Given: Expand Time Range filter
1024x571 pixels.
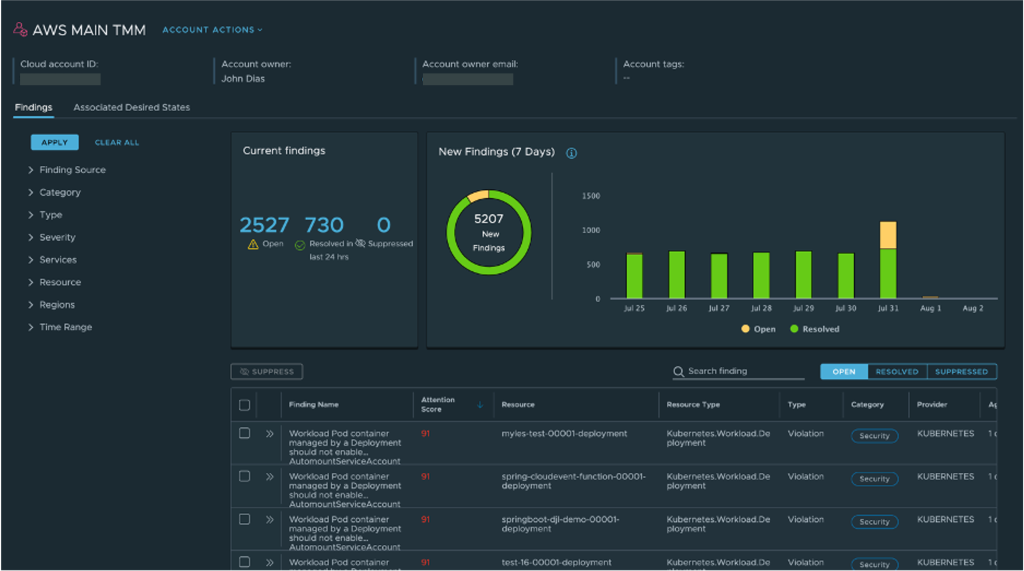Looking at the screenshot, I should click(59, 327).
